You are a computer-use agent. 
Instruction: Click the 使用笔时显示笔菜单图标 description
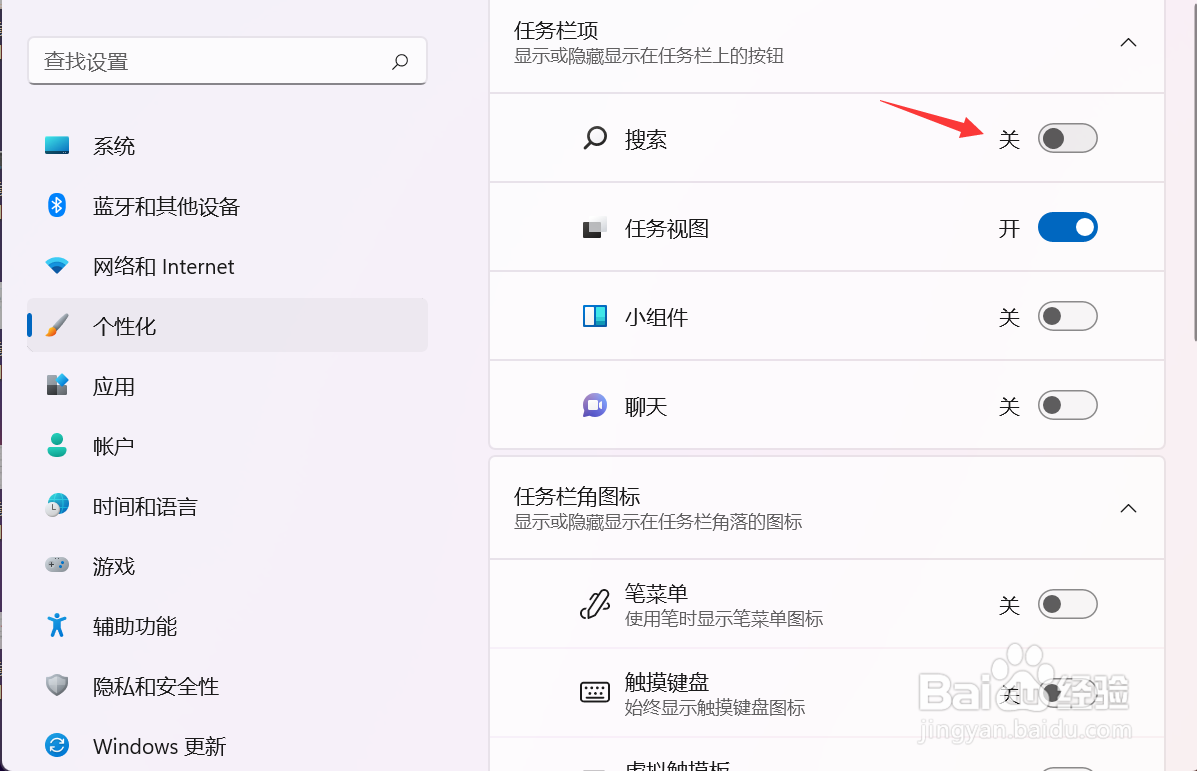coord(724,618)
